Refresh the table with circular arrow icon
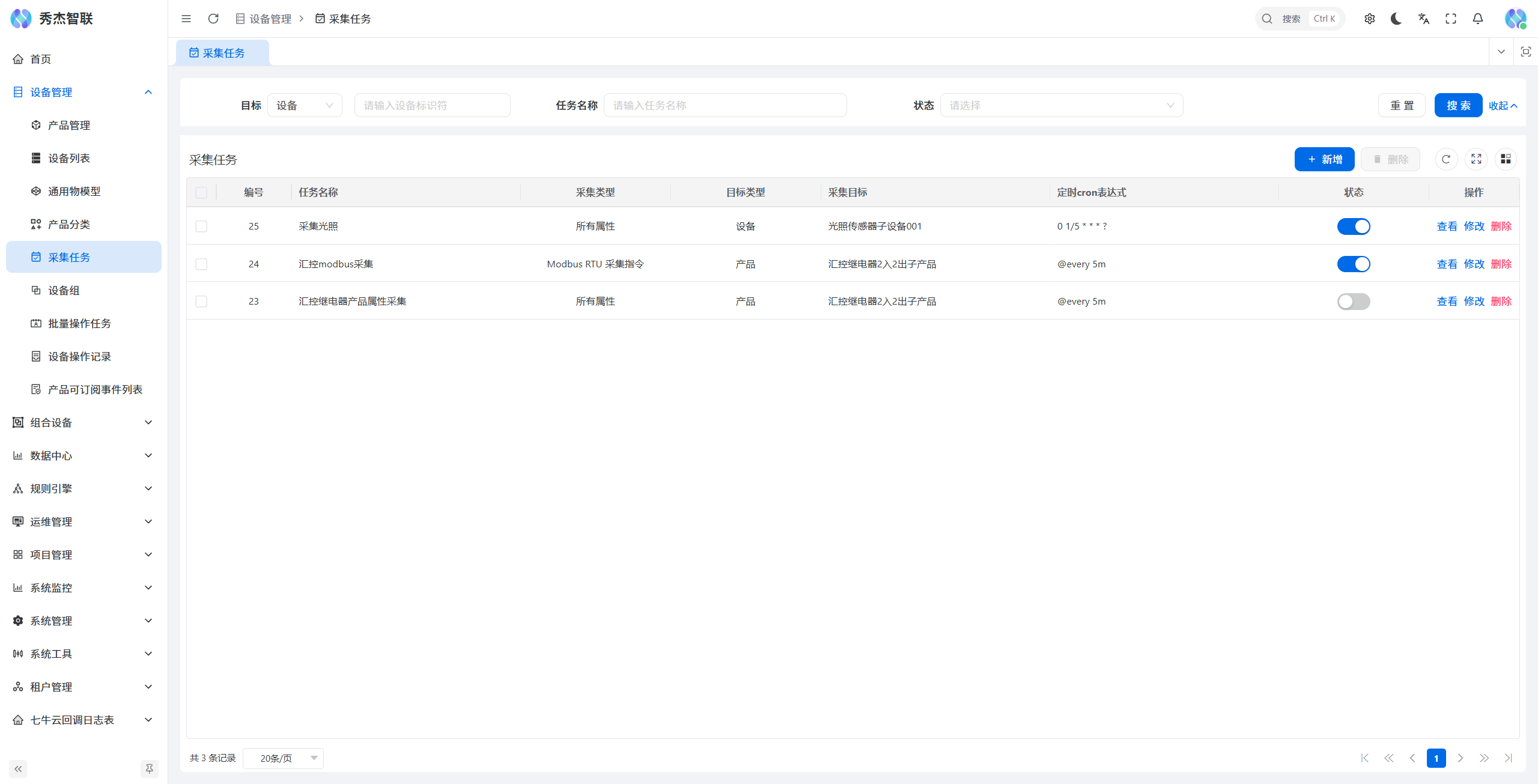1538x784 pixels. point(1446,159)
